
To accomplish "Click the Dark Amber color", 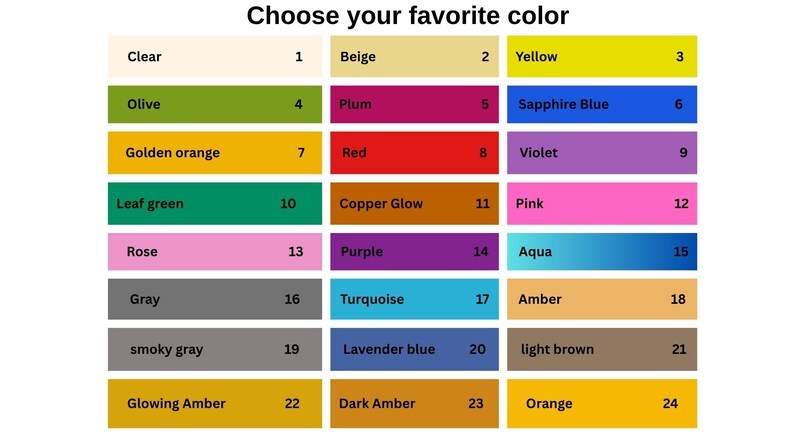I will tap(414, 403).
